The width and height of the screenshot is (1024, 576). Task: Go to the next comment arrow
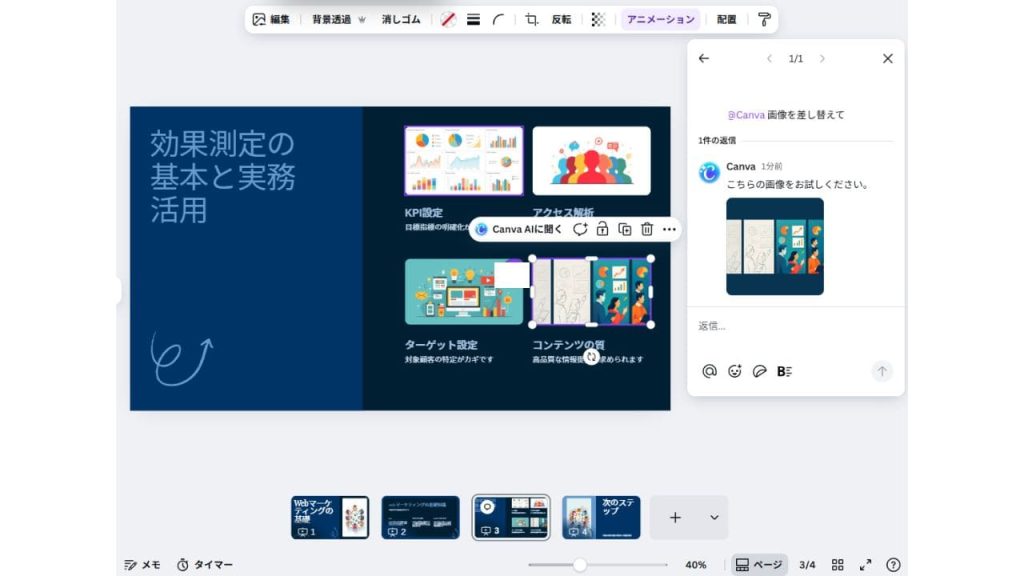(822, 59)
